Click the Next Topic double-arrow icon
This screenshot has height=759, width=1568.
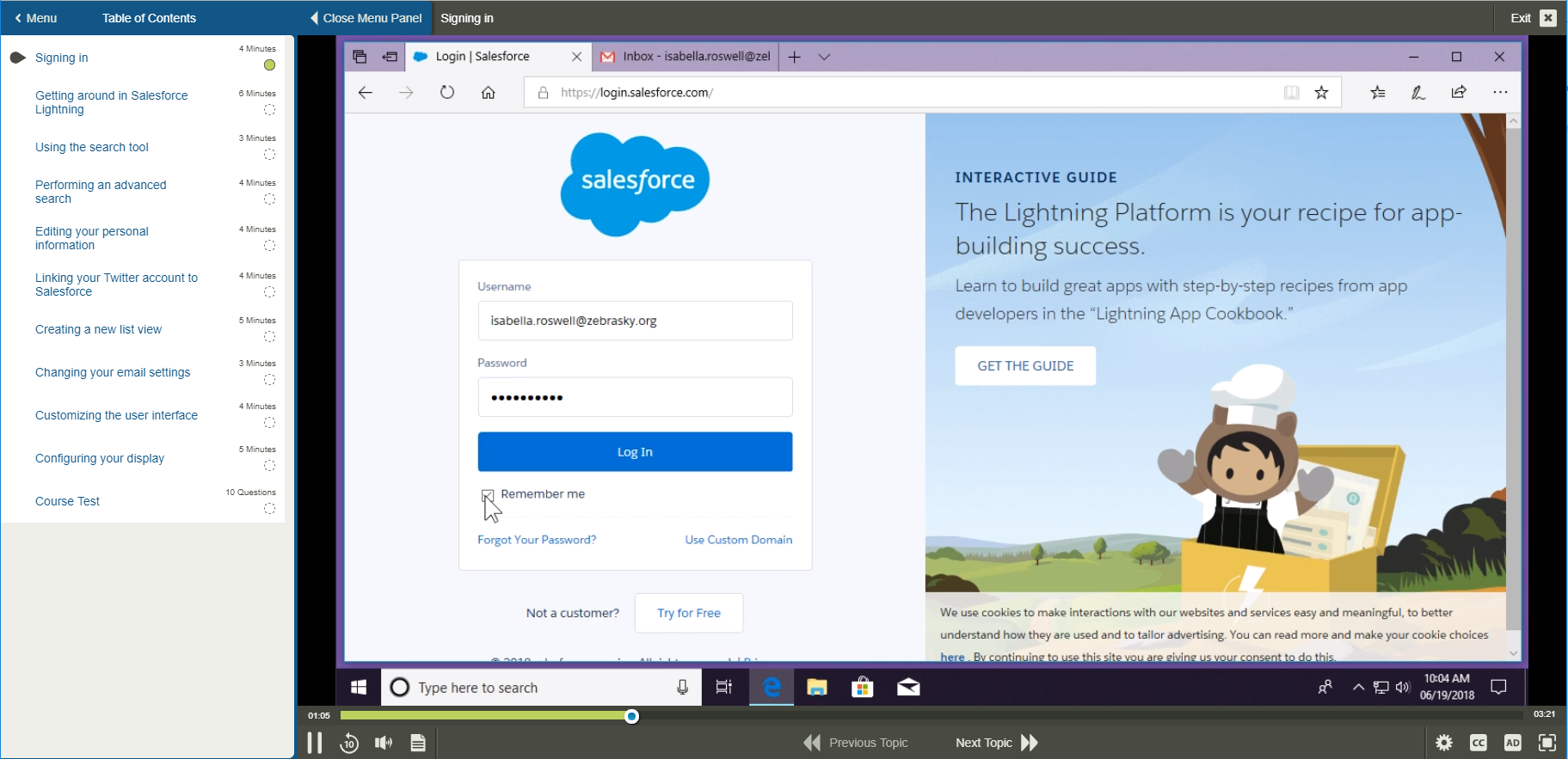(x=1030, y=743)
